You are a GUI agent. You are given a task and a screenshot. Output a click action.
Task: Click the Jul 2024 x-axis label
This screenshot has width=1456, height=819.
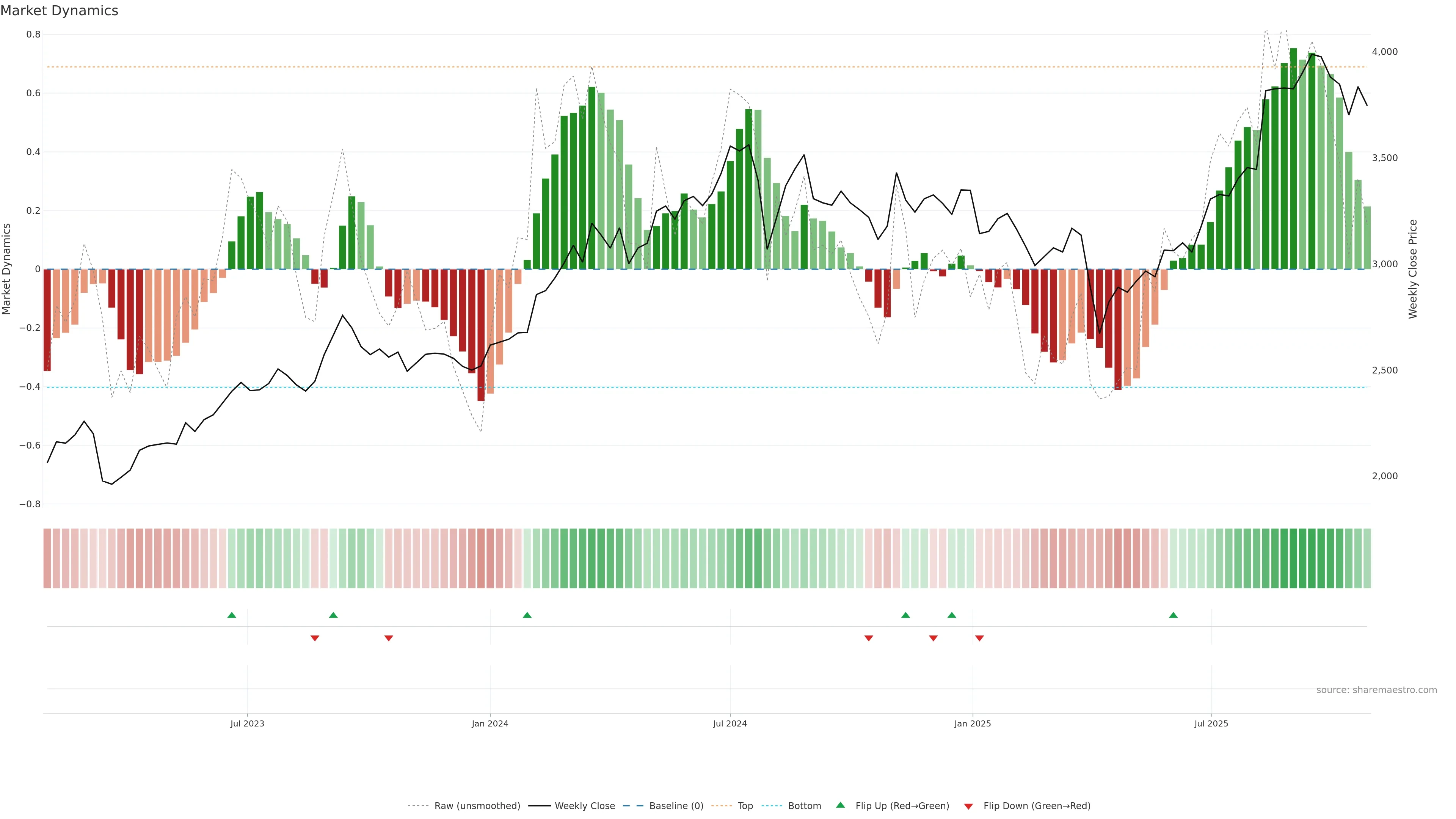click(730, 723)
